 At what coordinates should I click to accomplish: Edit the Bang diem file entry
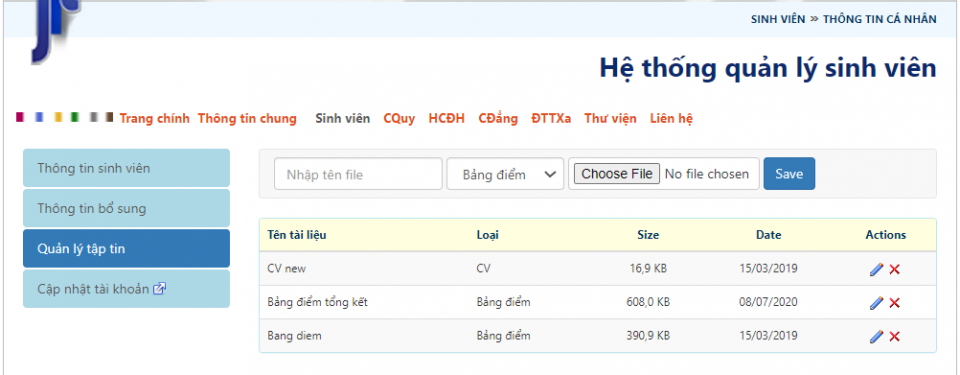coord(877,336)
